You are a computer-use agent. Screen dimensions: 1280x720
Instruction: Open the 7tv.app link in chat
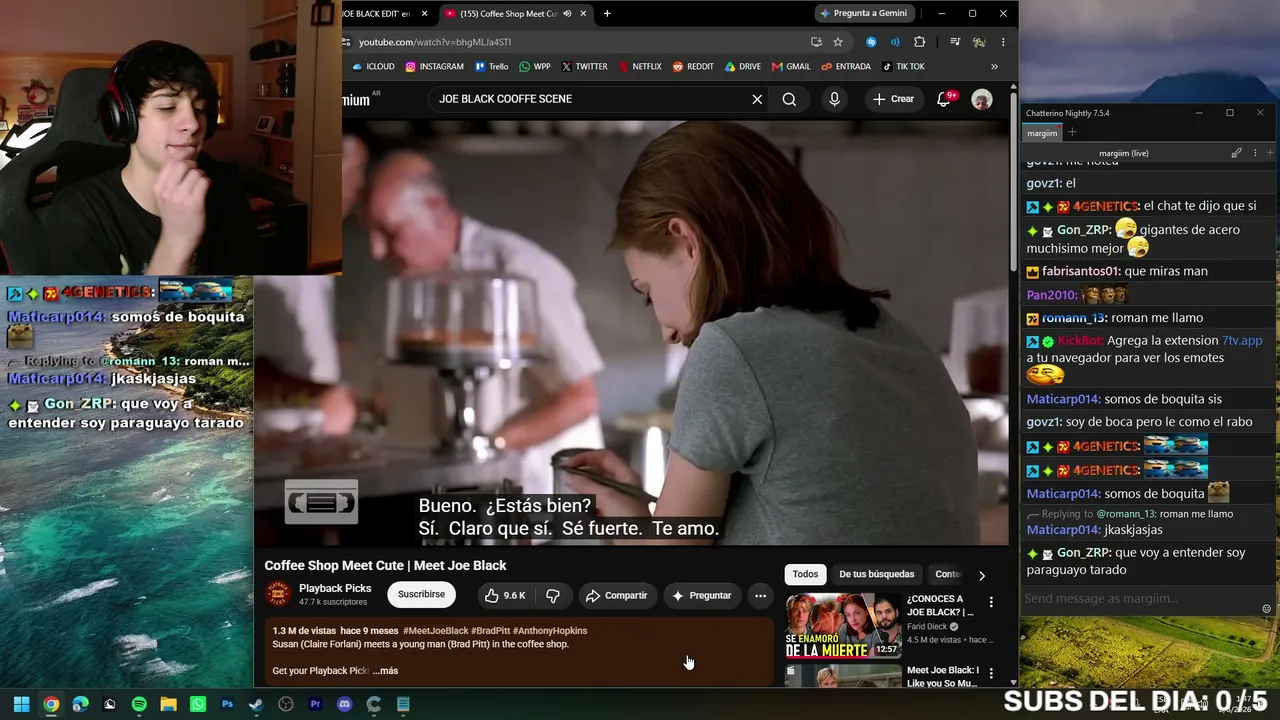pyautogui.click(x=1242, y=341)
